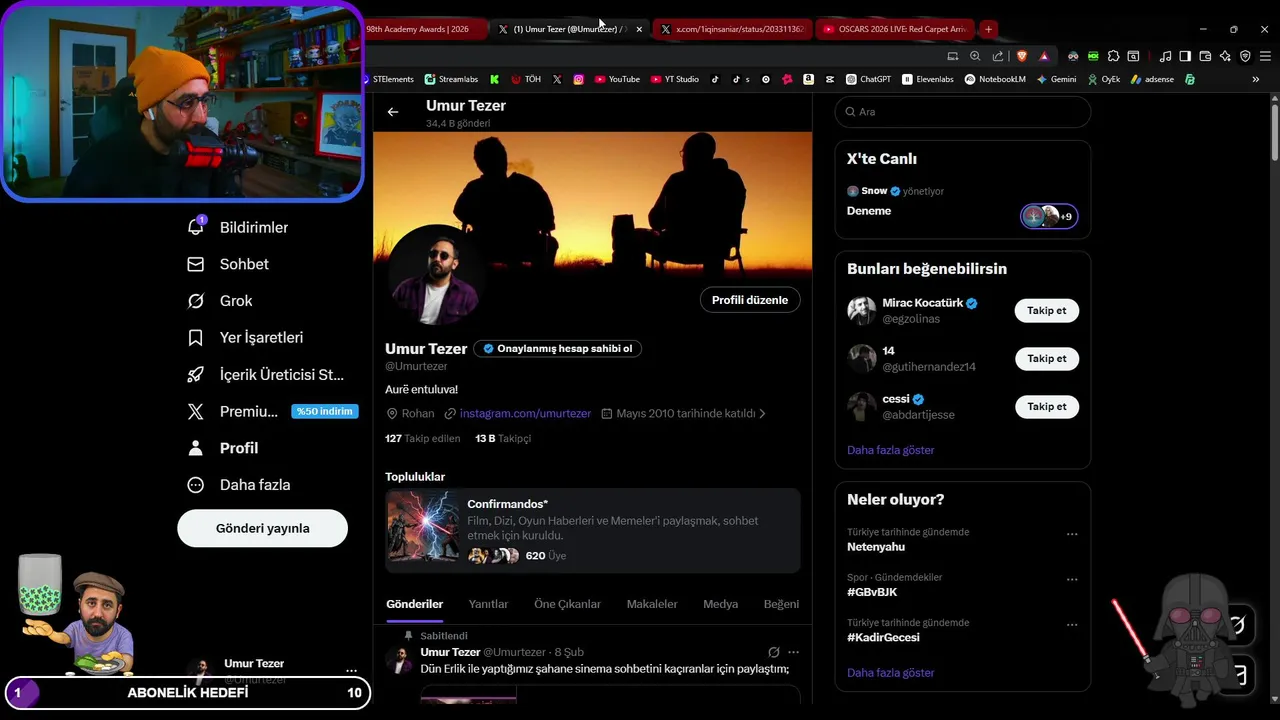Open Mirac Kocatürk profile

922,303
